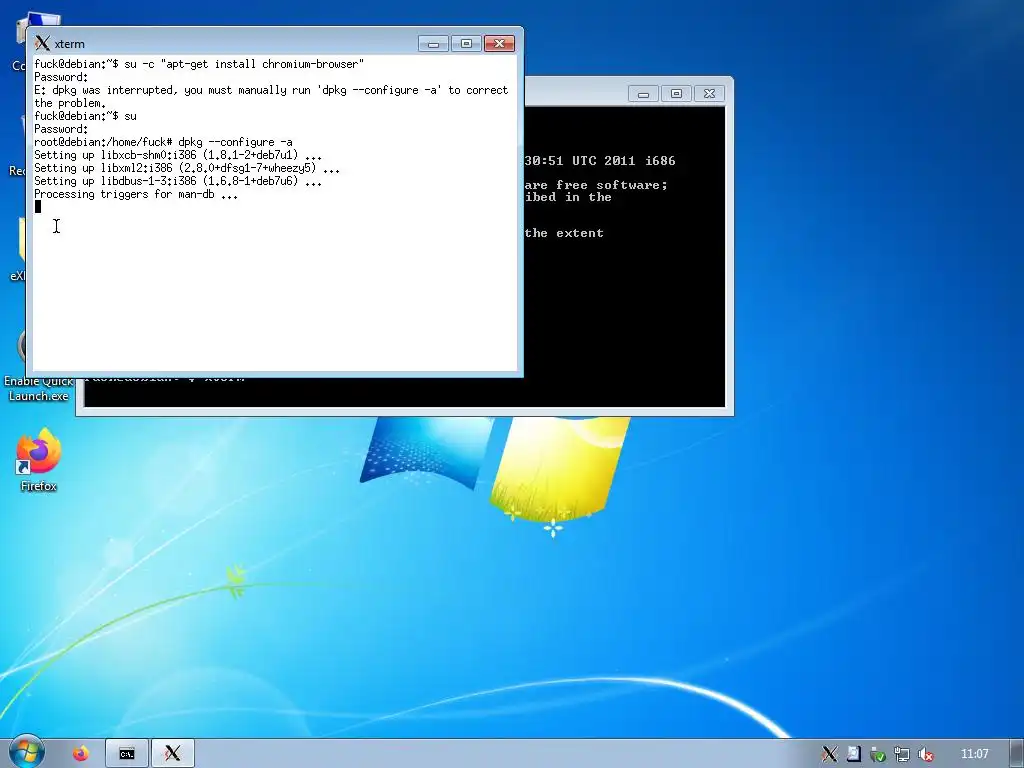Screen dimensions: 1024x768
Task: Click the 'dpkg --configure -a' command line
Action: click(163, 142)
